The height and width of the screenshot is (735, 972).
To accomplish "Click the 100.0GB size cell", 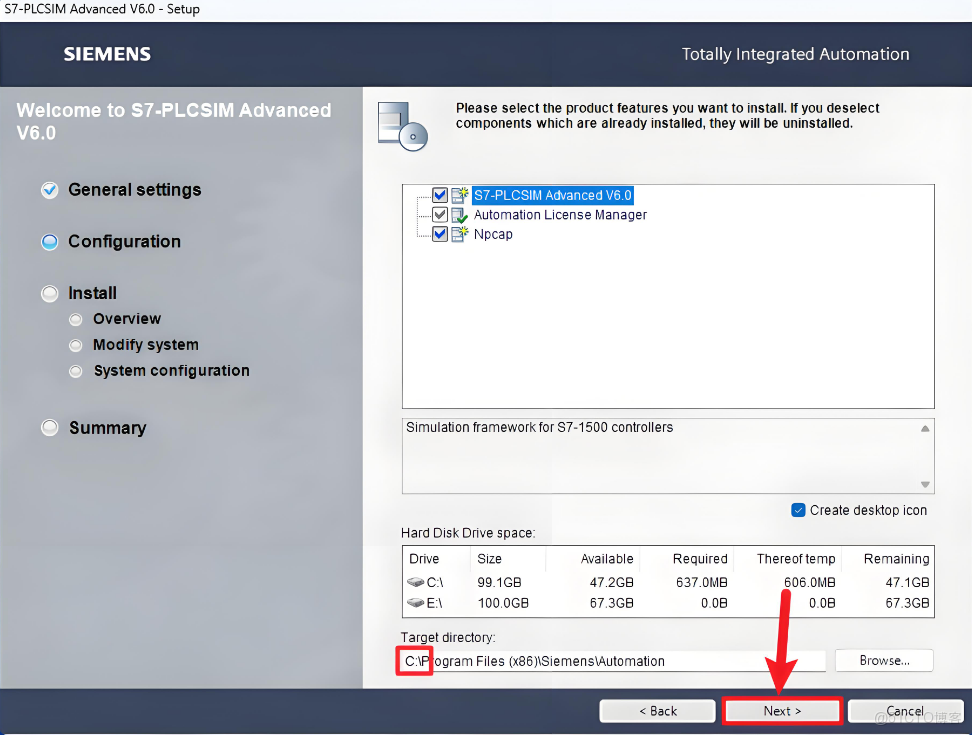I will pos(503,603).
